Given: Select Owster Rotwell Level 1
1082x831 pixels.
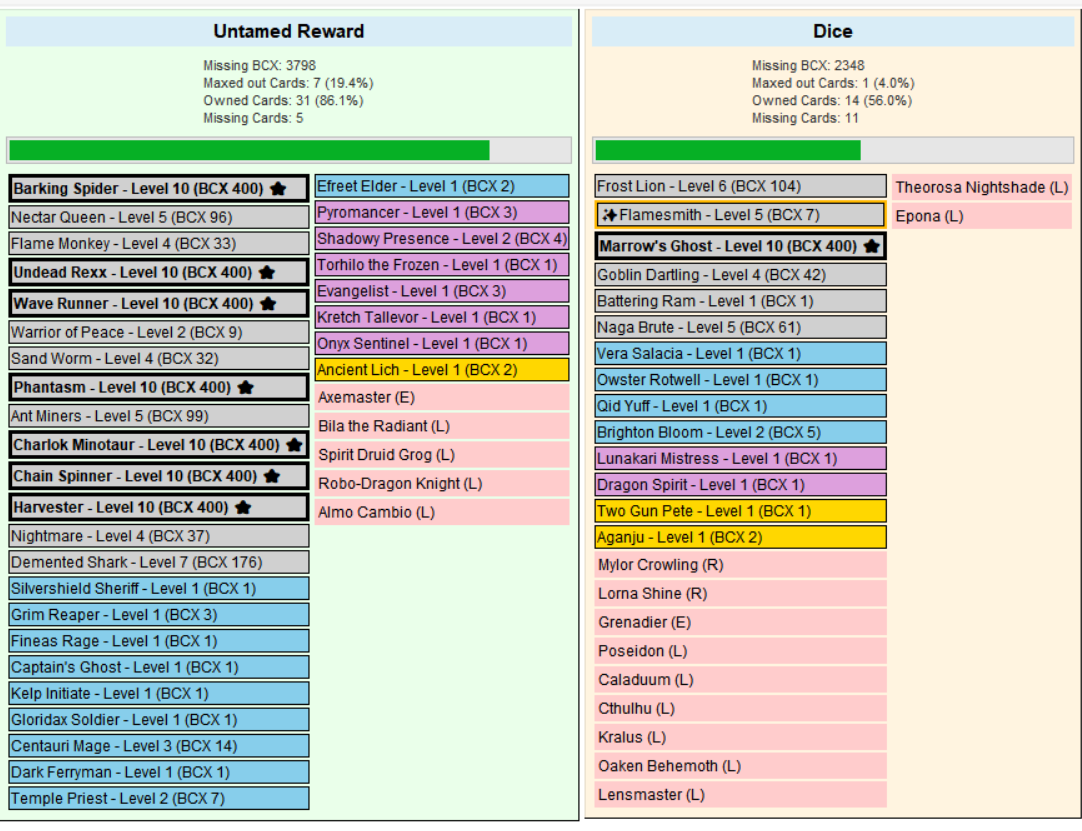Looking at the screenshot, I should [740, 380].
